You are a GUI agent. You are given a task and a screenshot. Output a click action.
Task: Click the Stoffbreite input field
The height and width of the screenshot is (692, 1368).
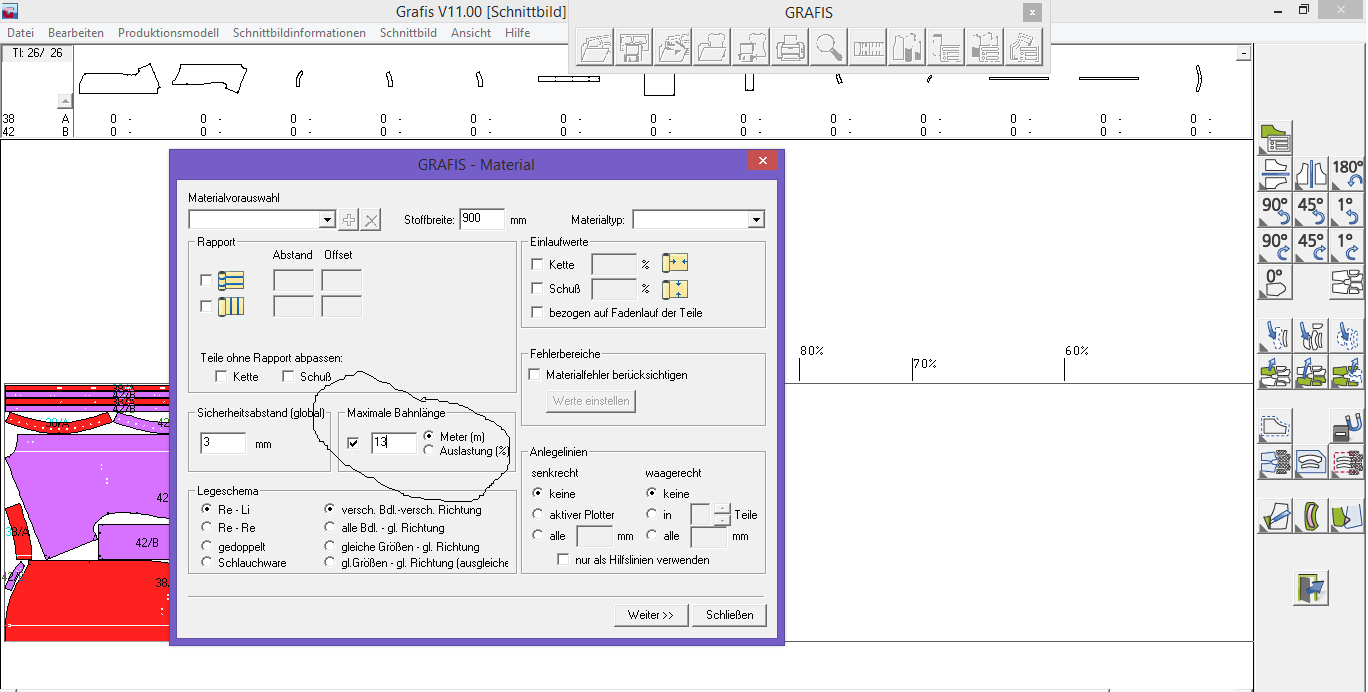click(481, 219)
